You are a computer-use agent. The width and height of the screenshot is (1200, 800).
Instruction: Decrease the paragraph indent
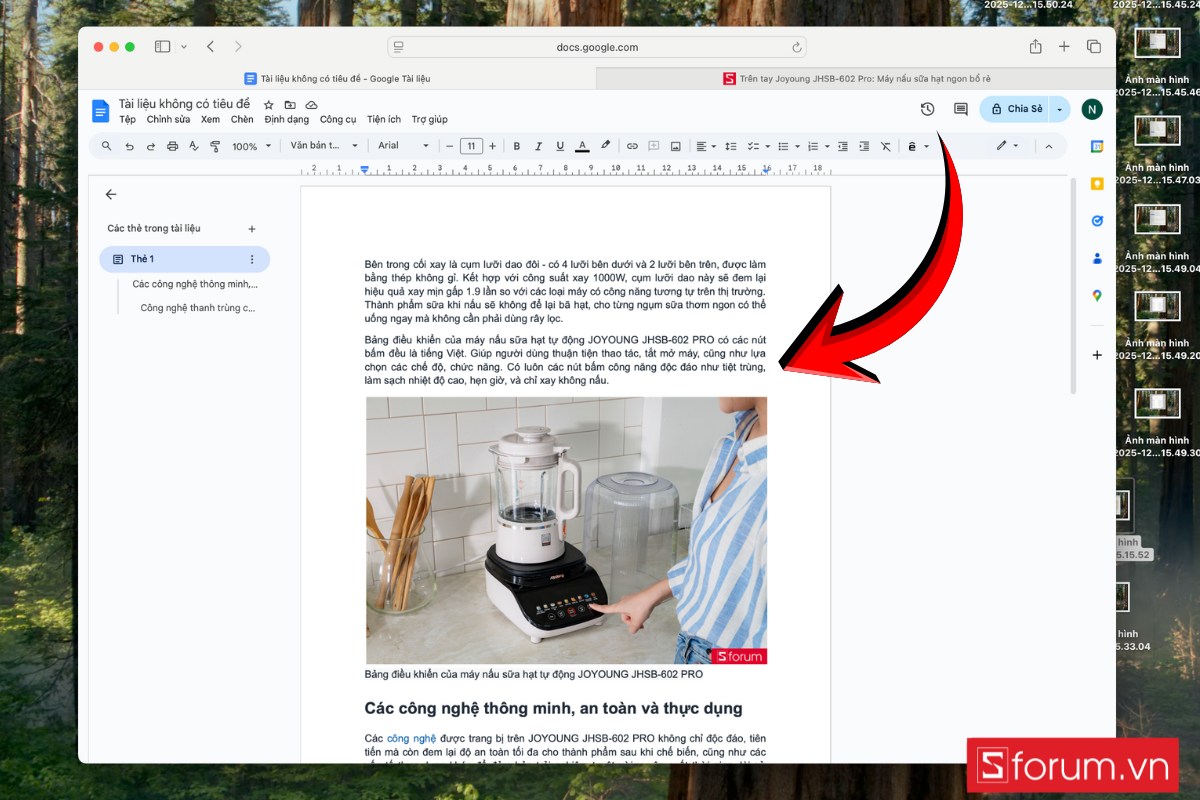843,146
